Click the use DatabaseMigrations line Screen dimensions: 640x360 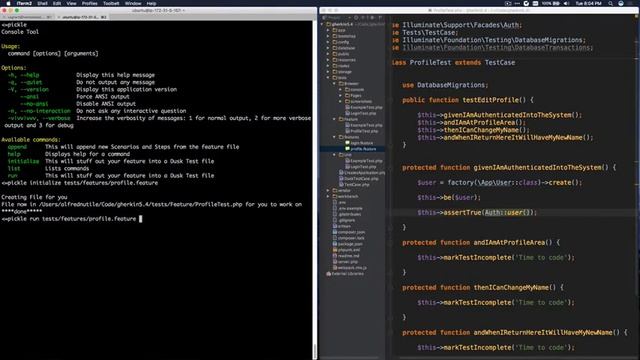click(445, 85)
